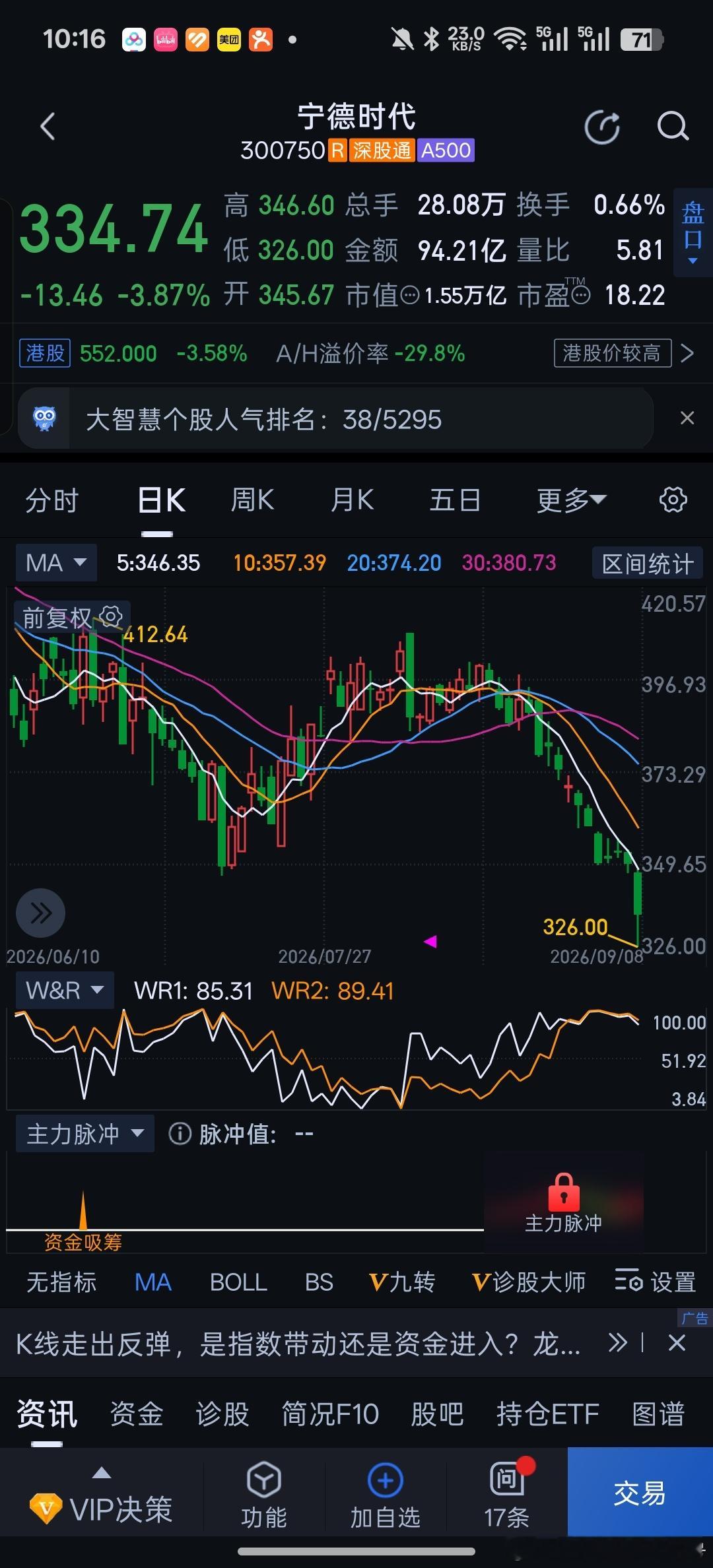Tap the 功能 cube icon

[264, 1480]
